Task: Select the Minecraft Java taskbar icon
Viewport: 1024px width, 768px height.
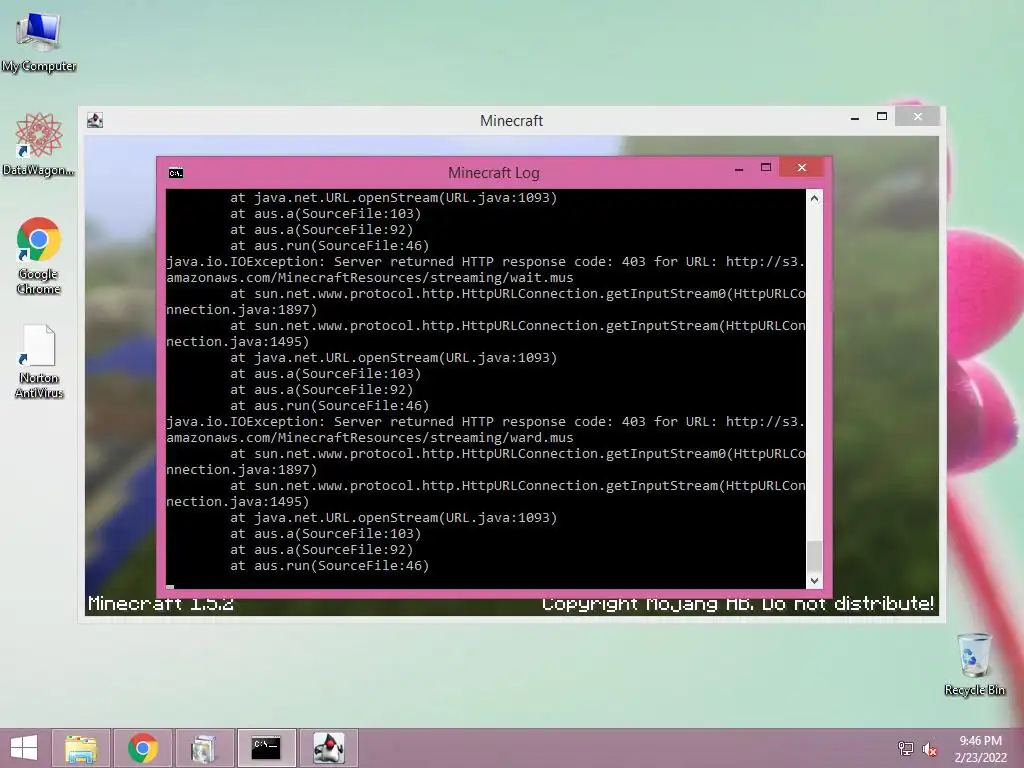Action: (328, 748)
